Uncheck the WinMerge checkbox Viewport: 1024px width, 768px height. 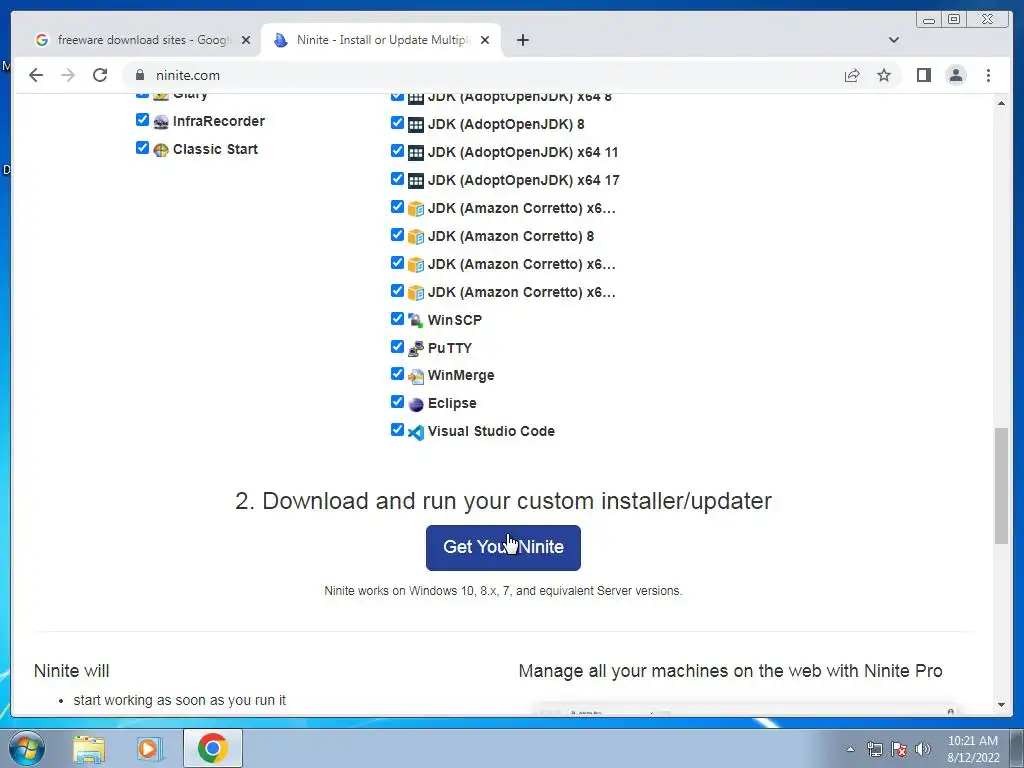point(397,374)
